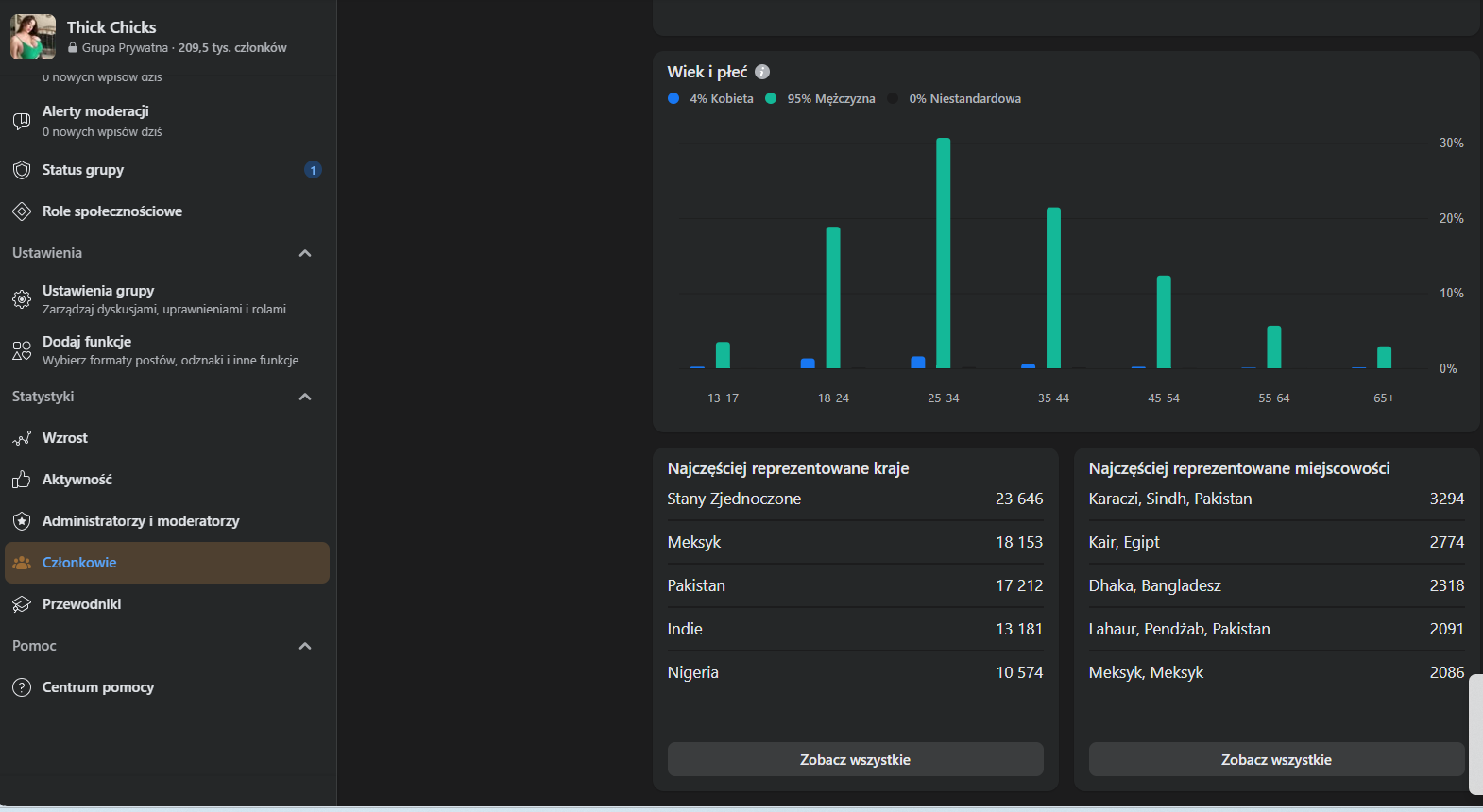Collapse the Ustawienia section
This screenshot has width=1483, height=812.
(x=304, y=253)
